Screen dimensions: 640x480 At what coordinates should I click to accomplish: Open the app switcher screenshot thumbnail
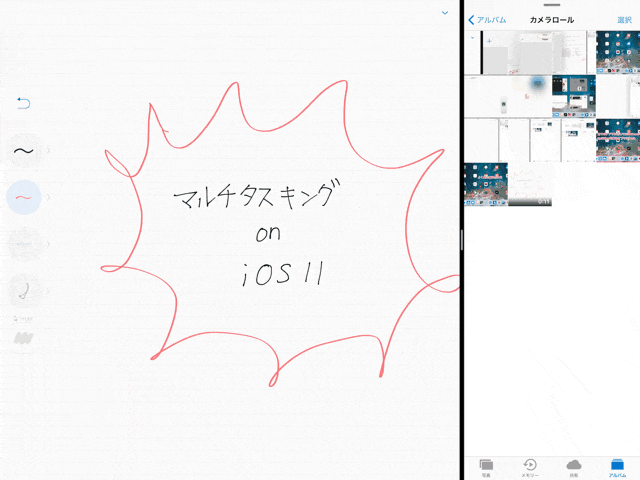574,96
